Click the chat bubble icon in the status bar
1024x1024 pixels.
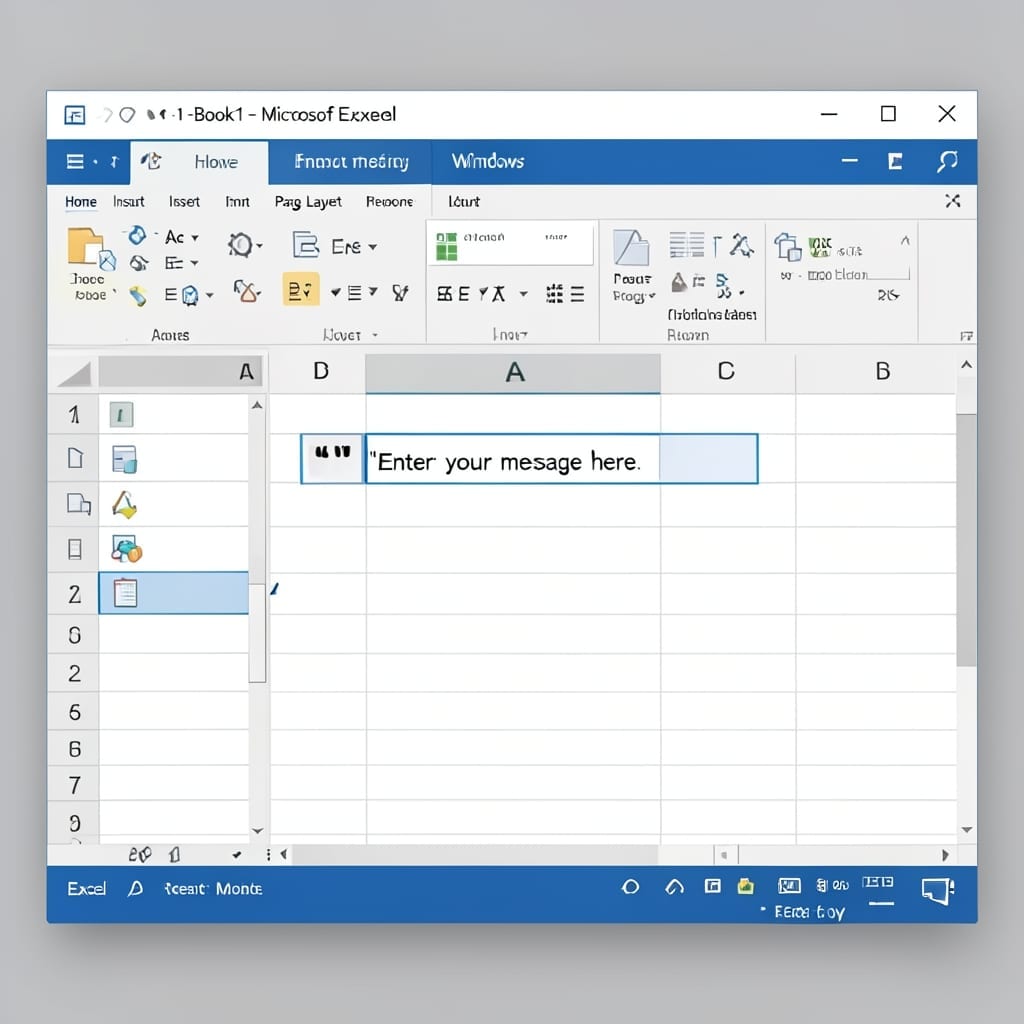[x=938, y=891]
